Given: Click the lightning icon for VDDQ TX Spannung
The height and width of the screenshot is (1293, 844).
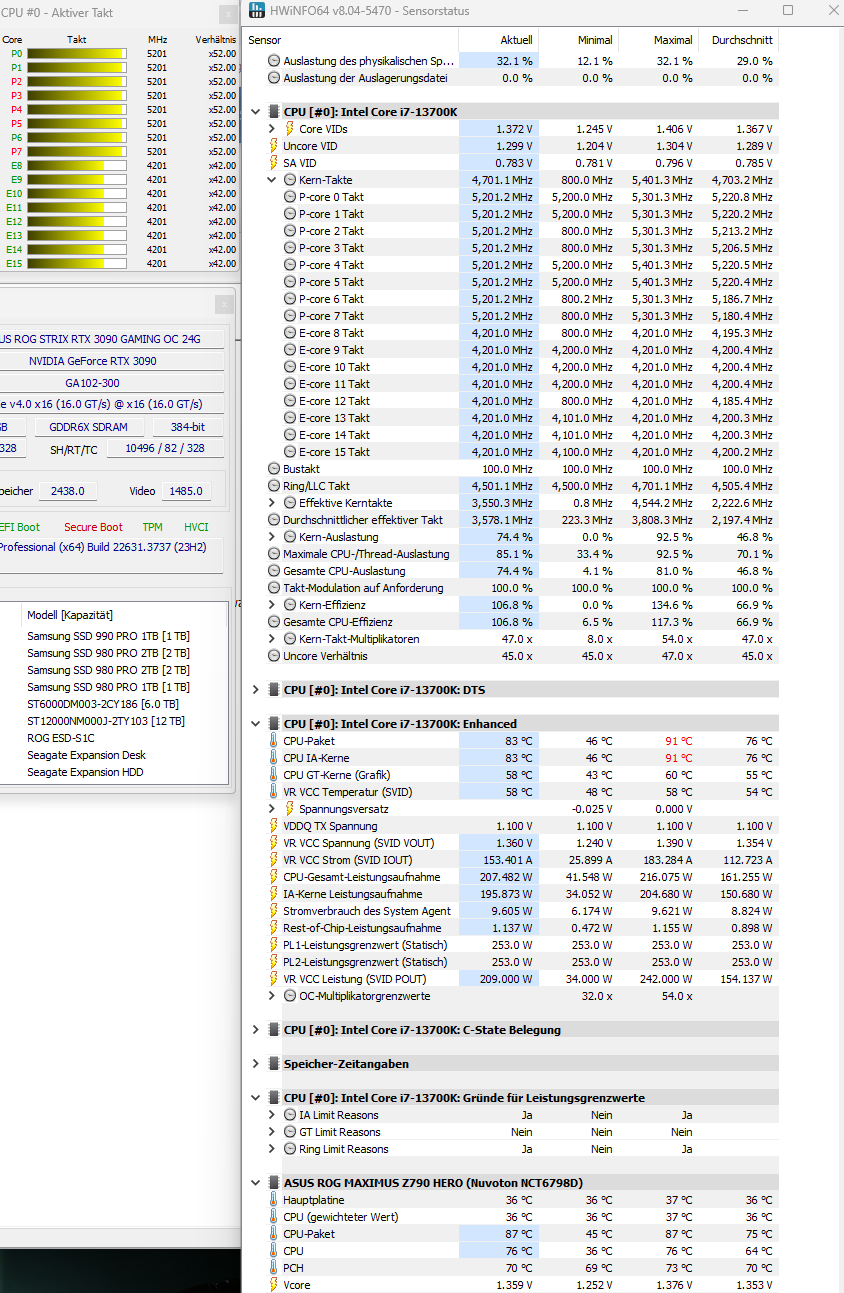Looking at the screenshot, I should click(x=274, y=826).
